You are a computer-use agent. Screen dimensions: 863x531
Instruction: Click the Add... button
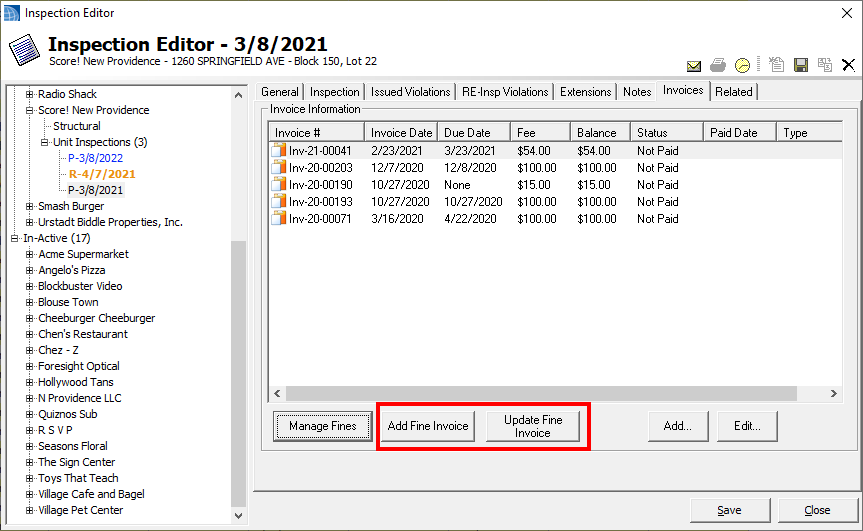678,426
